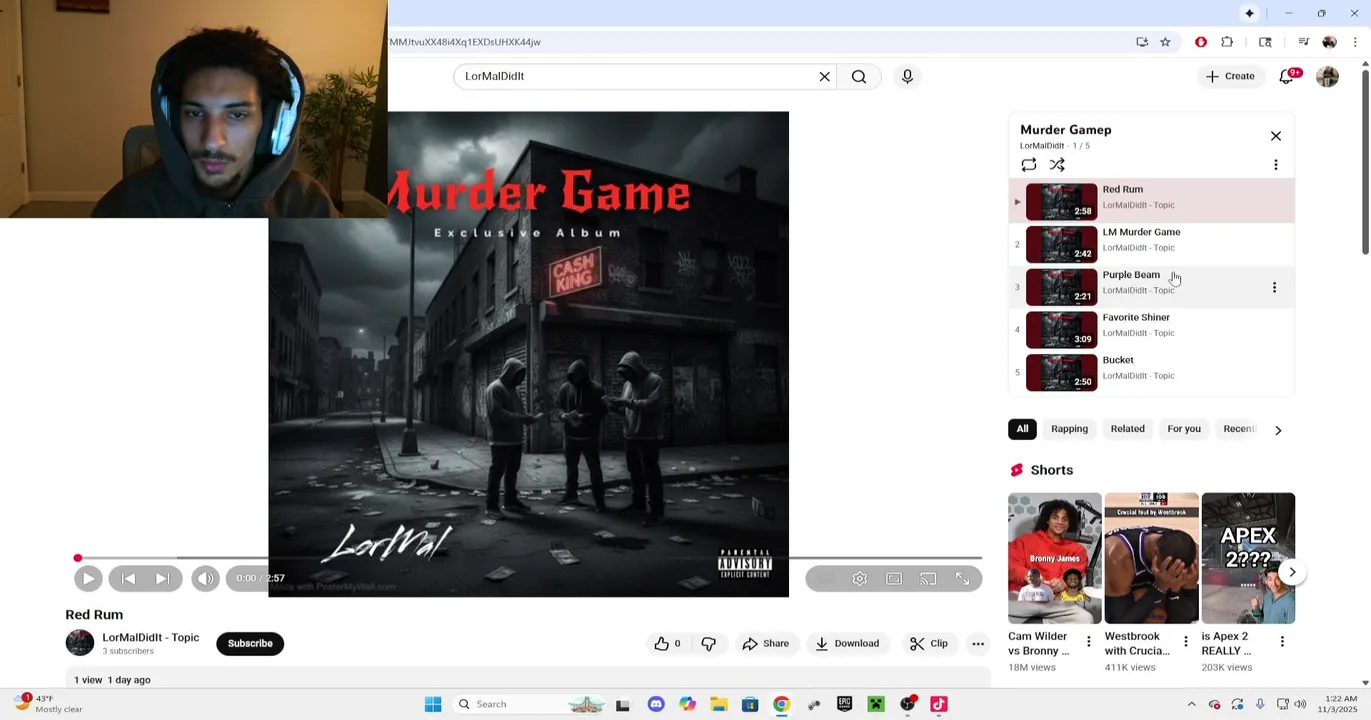
Task: Open Cam Wilder vs Bronny short
Action: (1054, 558)
